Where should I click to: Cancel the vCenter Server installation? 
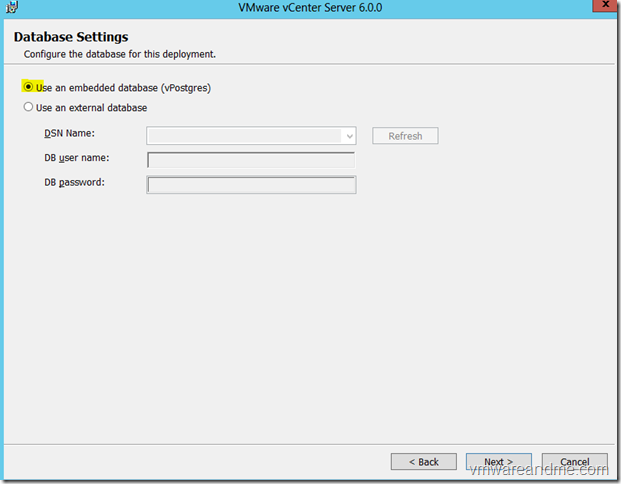tap(574, 462)
